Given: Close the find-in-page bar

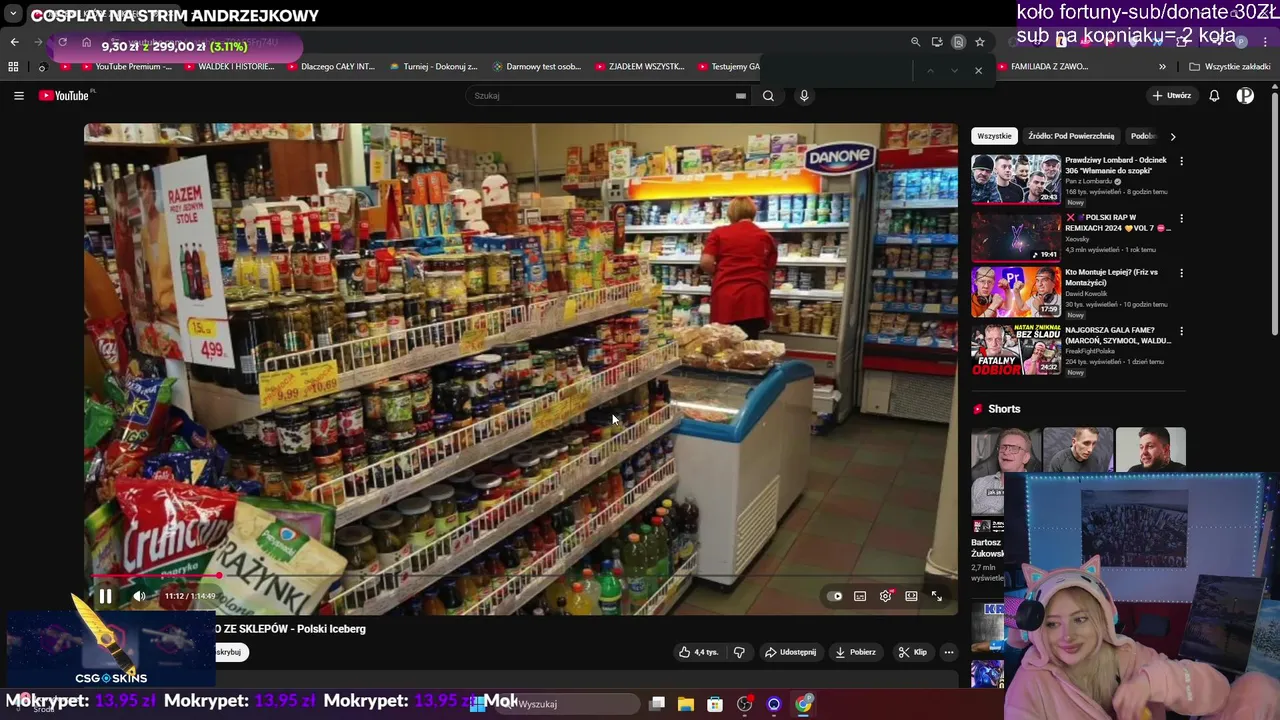Looking at the screenshot, I should point(978,70).
